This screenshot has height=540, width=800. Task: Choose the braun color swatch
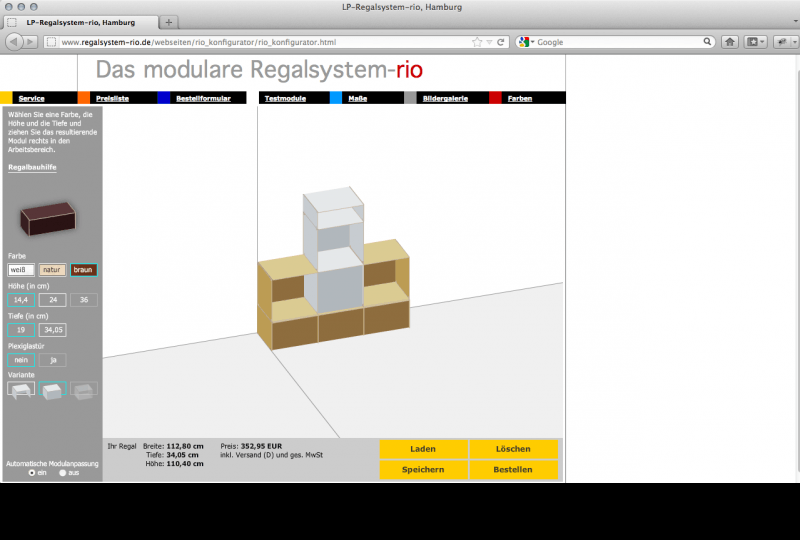84,269
